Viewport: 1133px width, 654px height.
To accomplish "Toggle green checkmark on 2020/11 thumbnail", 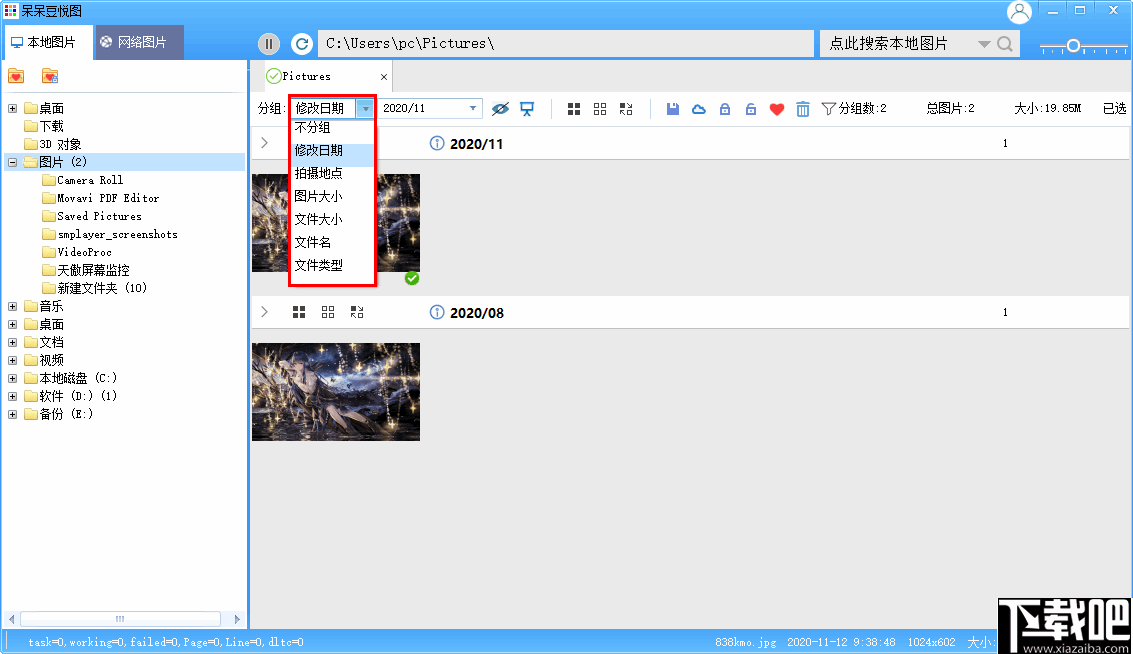I will [412, 278].
